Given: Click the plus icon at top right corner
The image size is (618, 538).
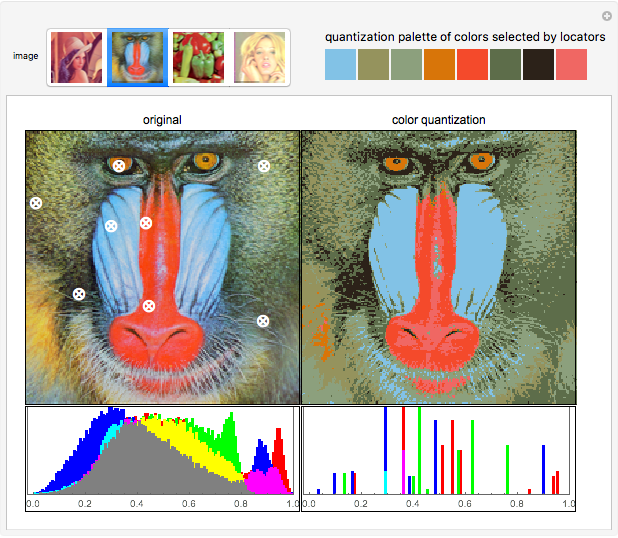Looking at the screenshot, I should pyautogui.click(x=606, y=16).
